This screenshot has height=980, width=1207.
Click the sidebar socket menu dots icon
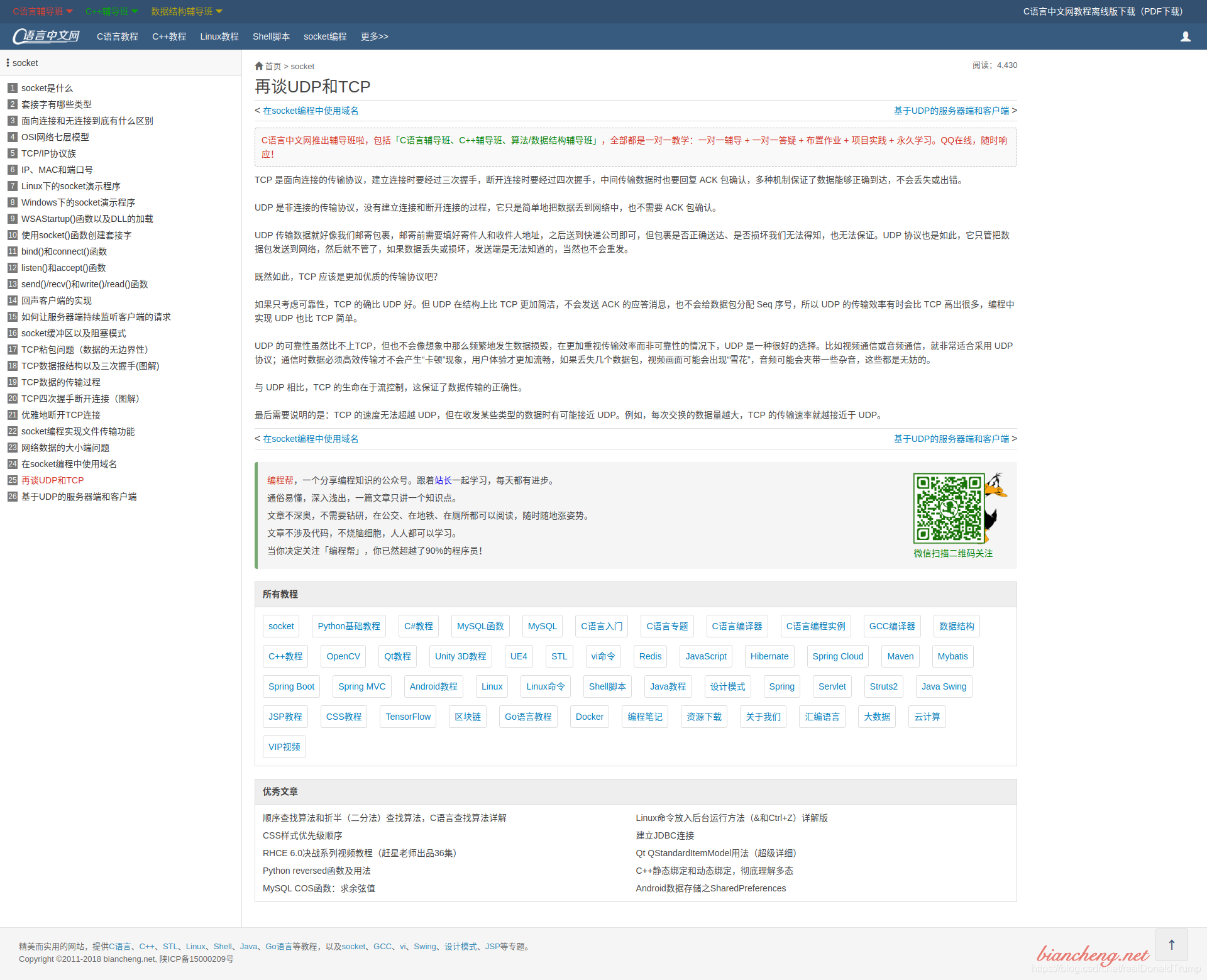click(8, 63)
